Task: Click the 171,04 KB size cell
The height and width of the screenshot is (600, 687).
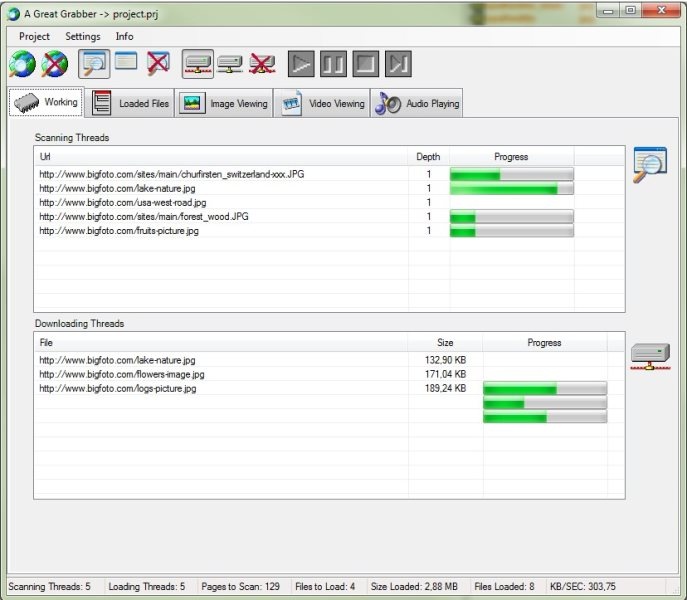Action: click(445, 374)
